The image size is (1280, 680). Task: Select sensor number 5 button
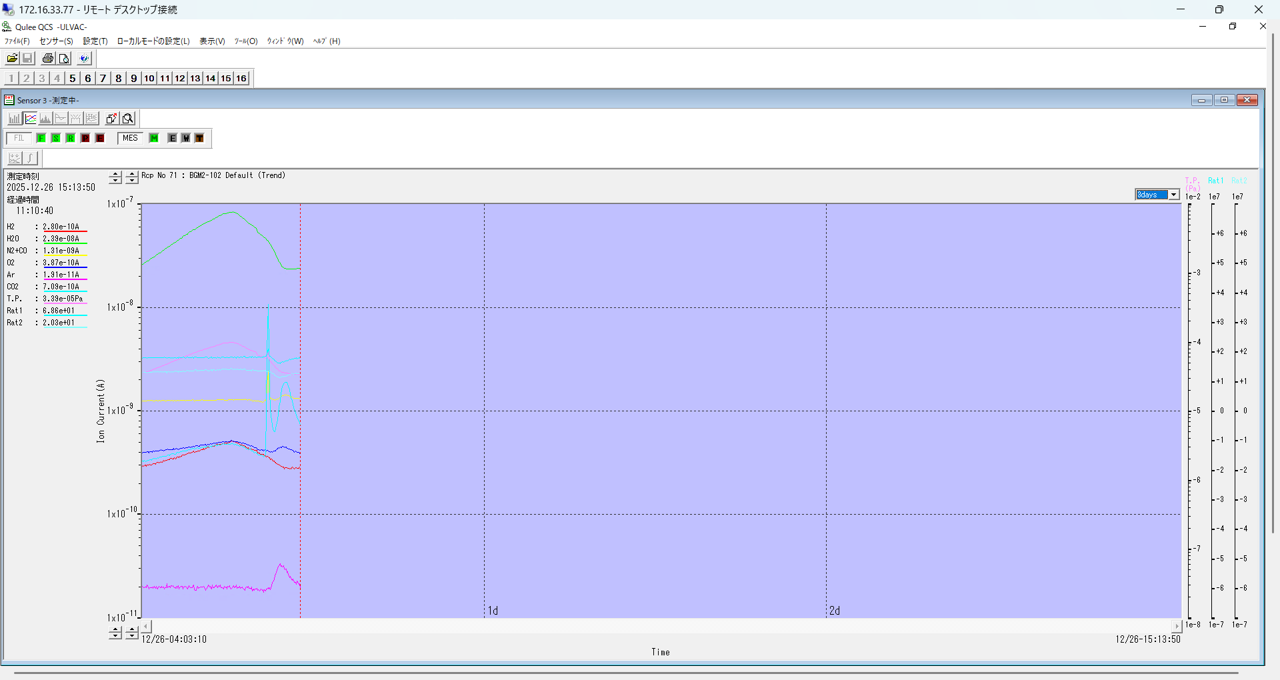coord(72,78)
